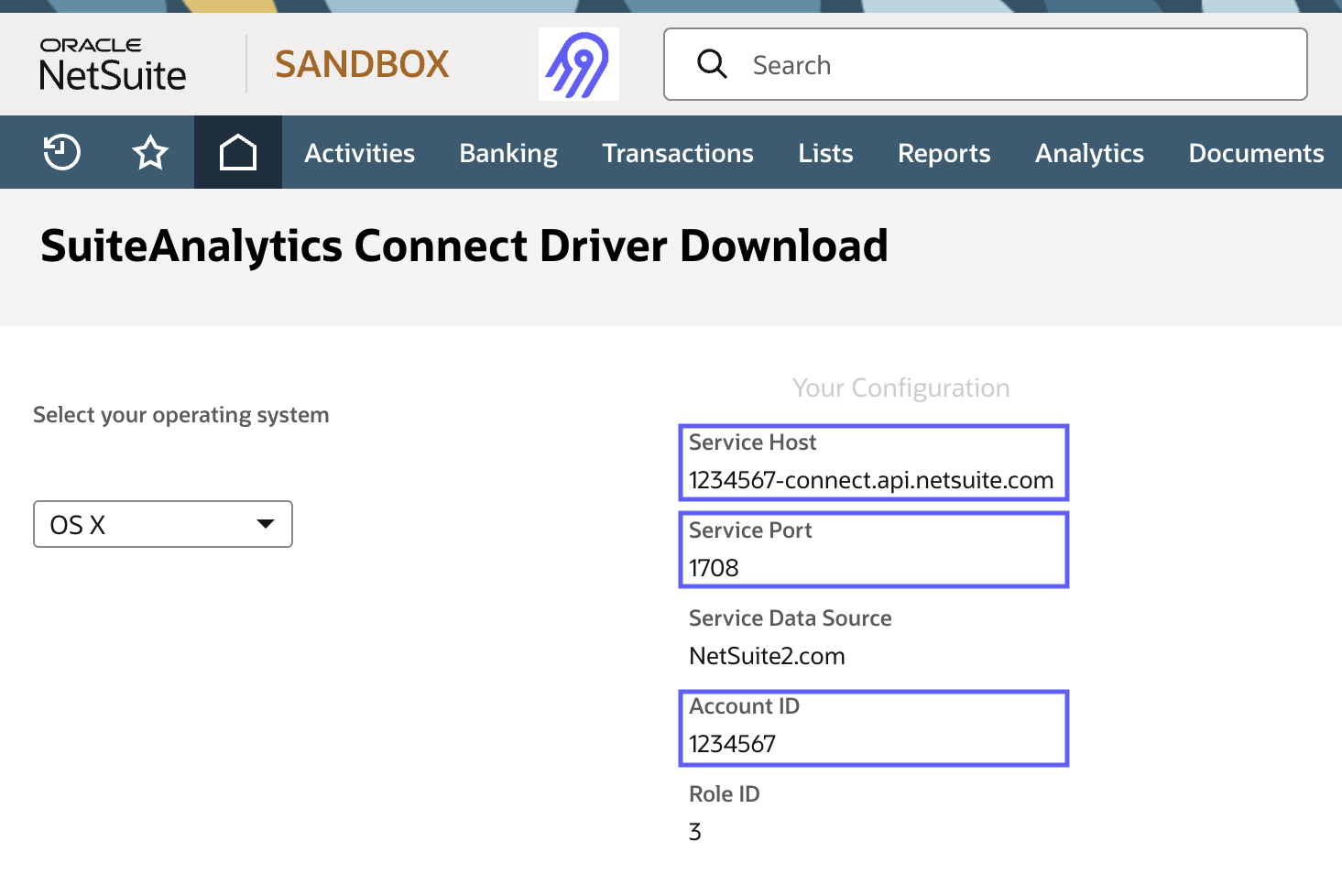Open the Reports menu

[944, 152]
